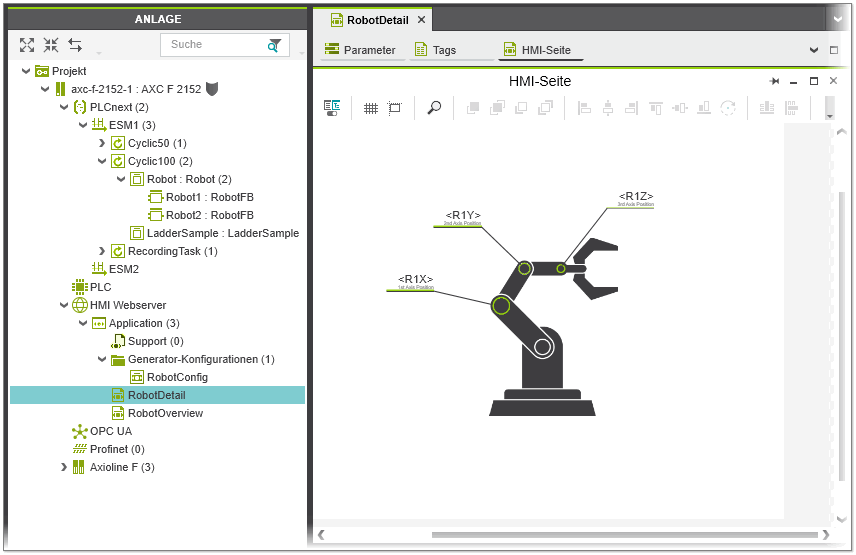Toggle the grid display in HMI toolbar
Screen dimensions: 856x555
(x=370, y=108)
